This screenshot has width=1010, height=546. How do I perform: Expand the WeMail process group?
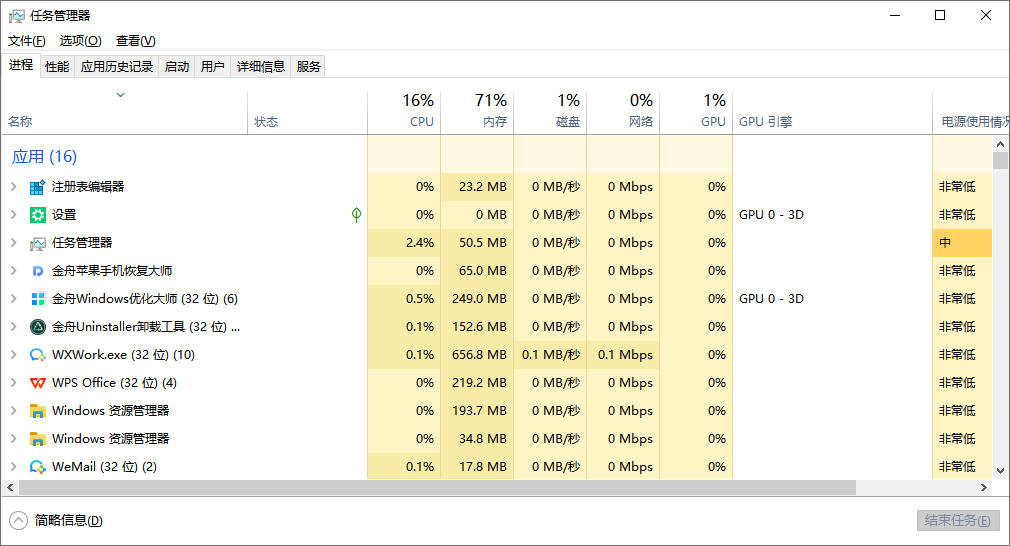click(x=14, y=467)
